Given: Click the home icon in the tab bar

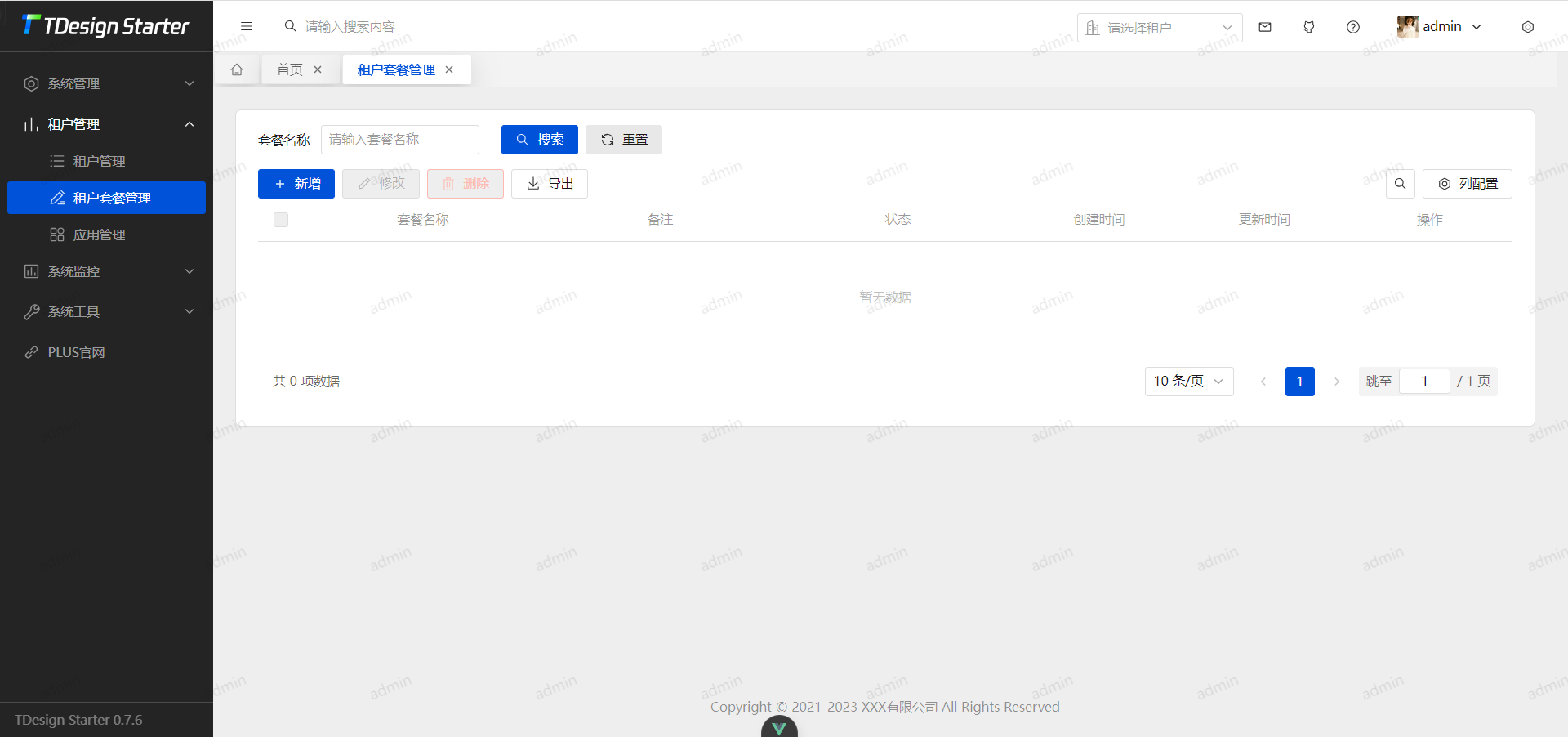Looking at the screenshot, I should point(237,69).
